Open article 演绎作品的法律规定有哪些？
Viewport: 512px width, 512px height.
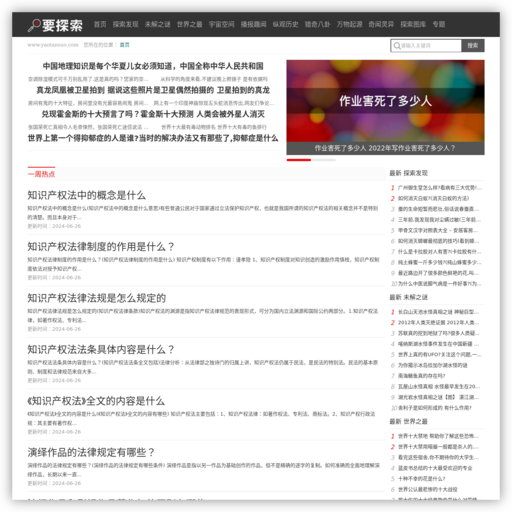tap(91, 452)
